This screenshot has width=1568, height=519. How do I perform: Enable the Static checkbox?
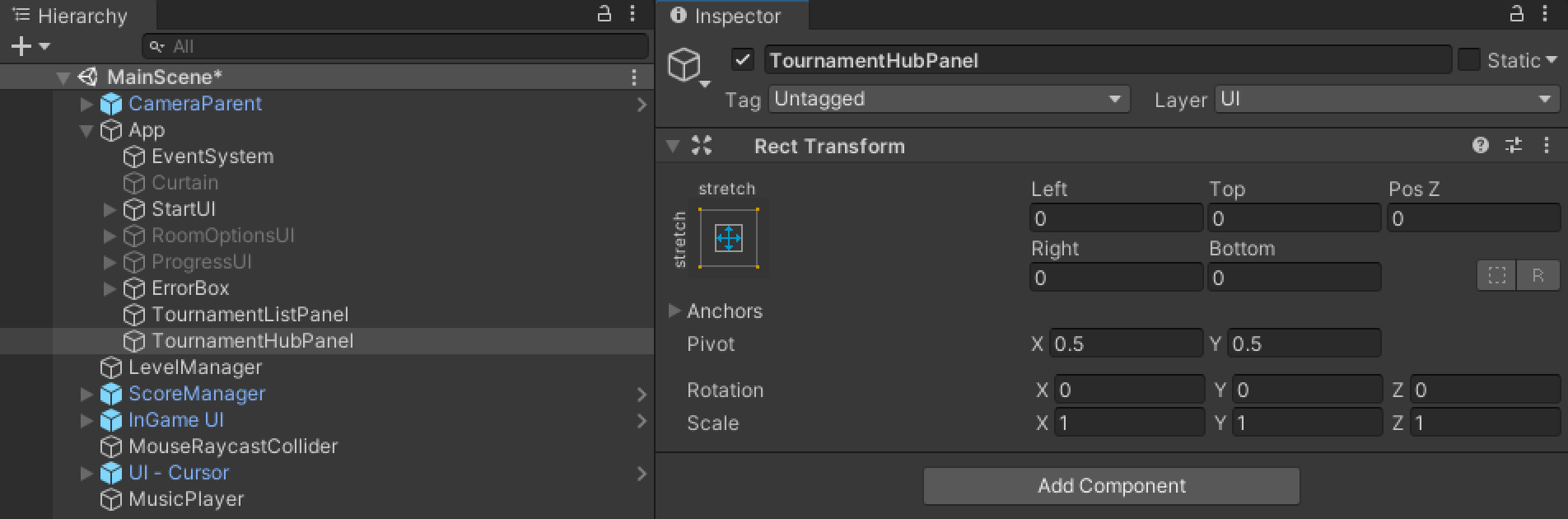(1468, 60)
